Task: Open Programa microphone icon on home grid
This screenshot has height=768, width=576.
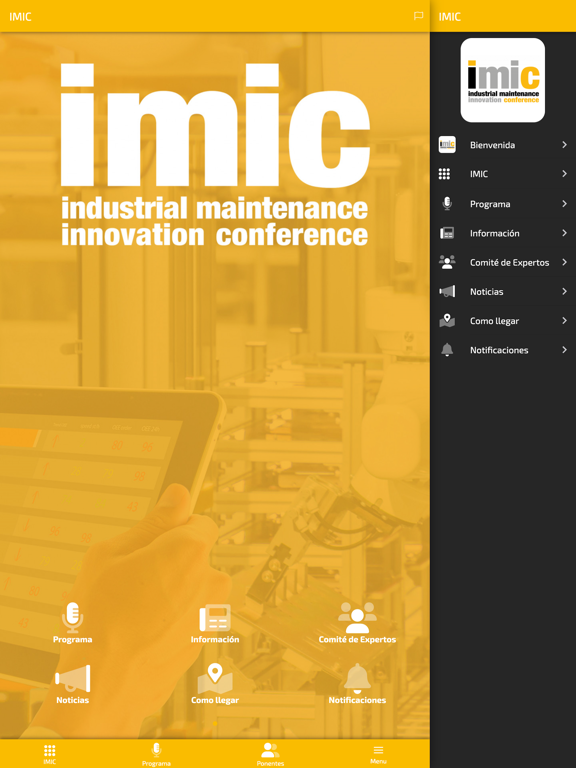Action: (x=72, y=617)
